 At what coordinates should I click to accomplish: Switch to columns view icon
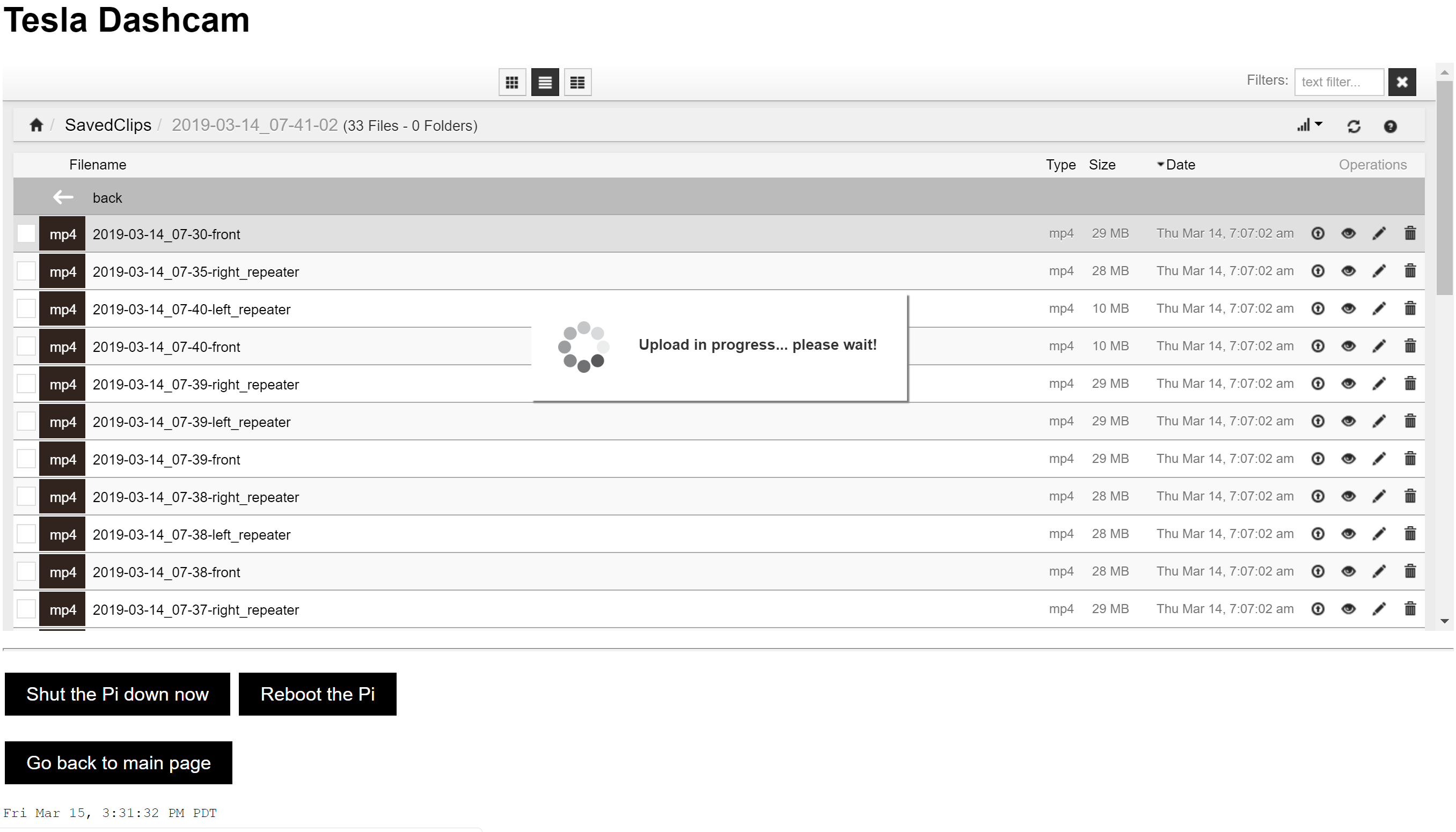(x=577, y=82)
